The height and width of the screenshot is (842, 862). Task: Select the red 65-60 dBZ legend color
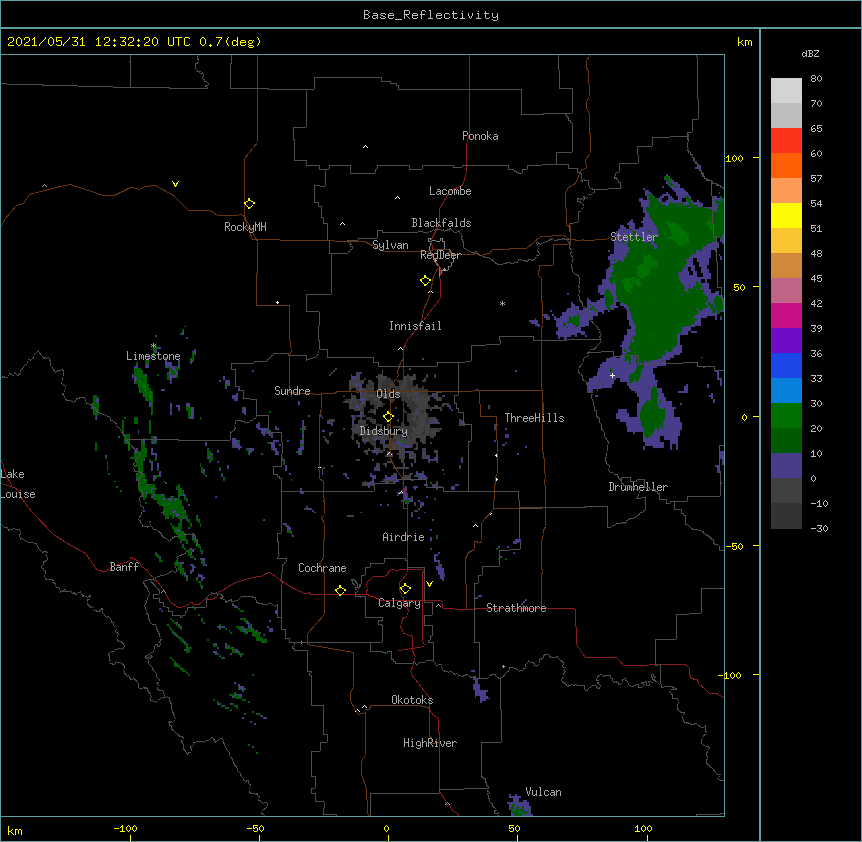(x=786, y=141)
